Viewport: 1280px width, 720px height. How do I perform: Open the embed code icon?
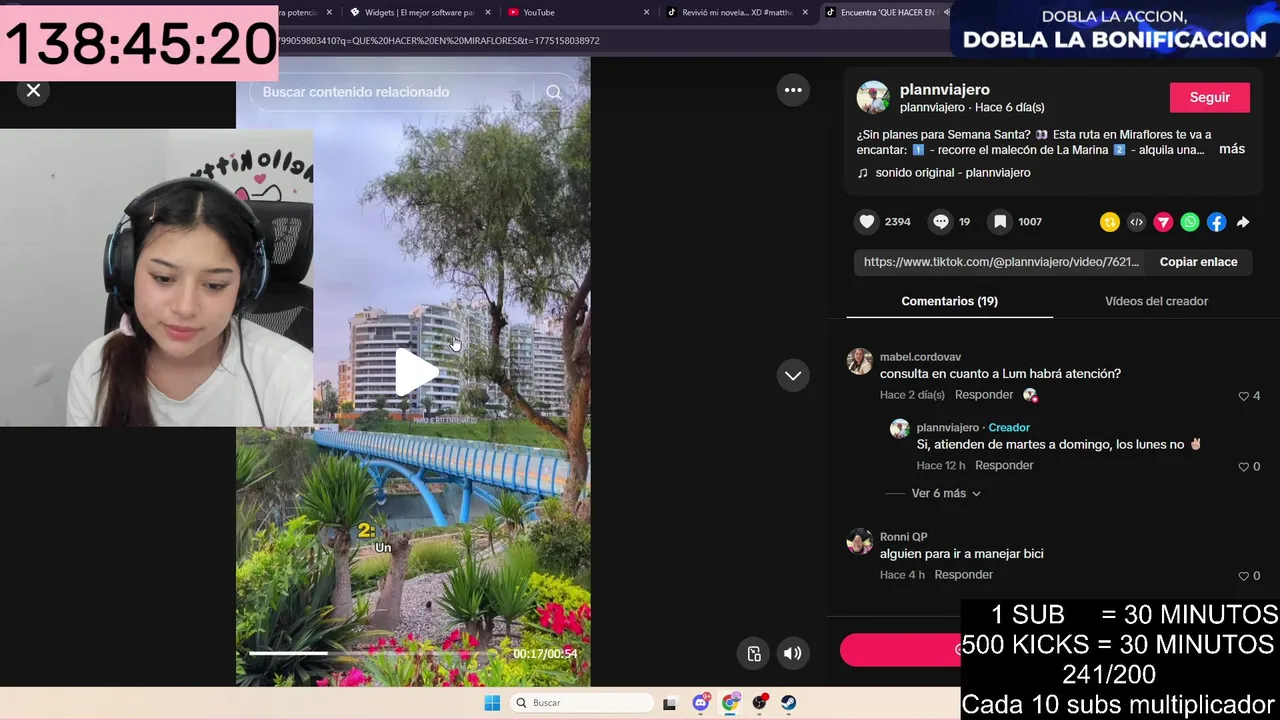coord(1137,222)
